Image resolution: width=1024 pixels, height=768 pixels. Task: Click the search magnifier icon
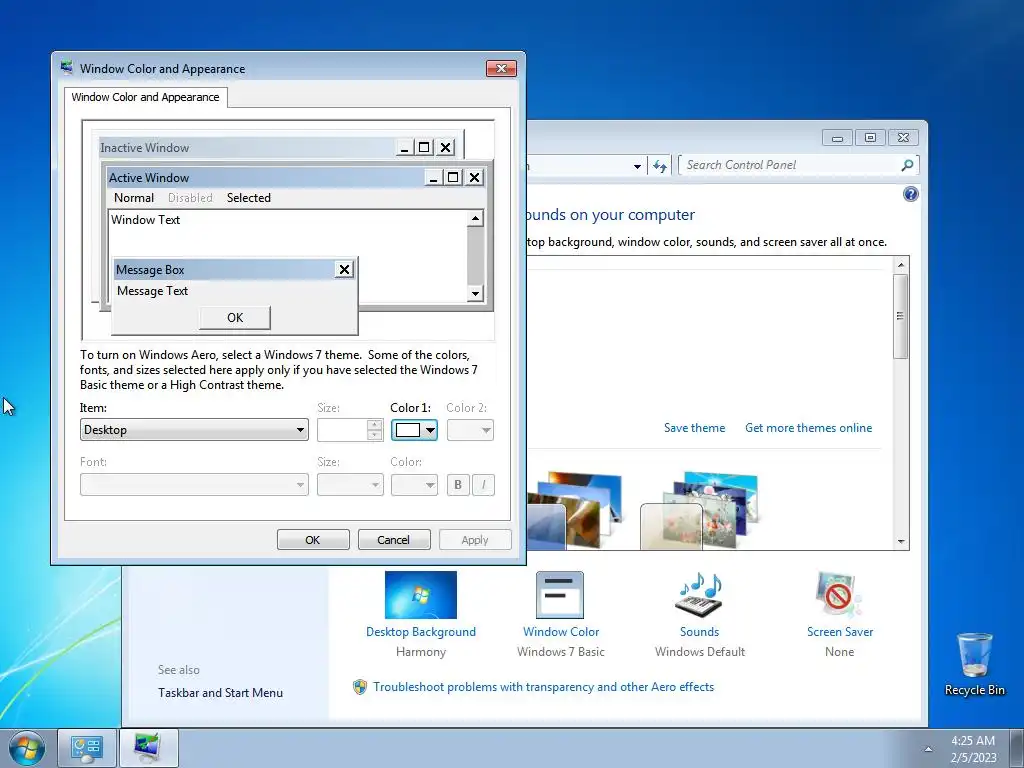907,165
